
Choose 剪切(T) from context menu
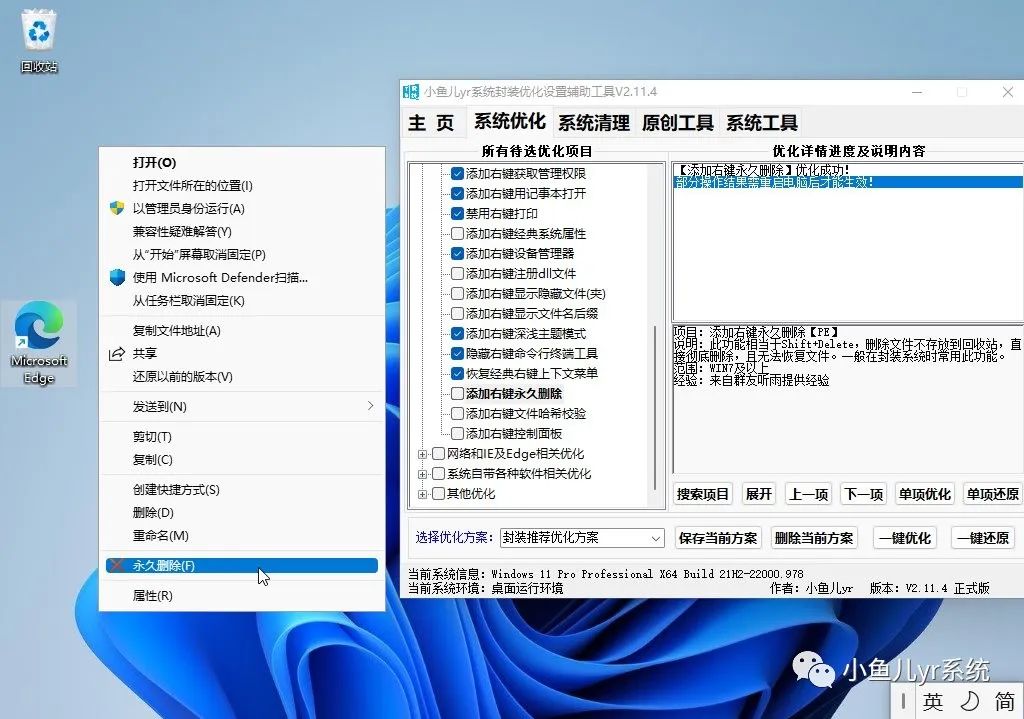tap(242, 437)
